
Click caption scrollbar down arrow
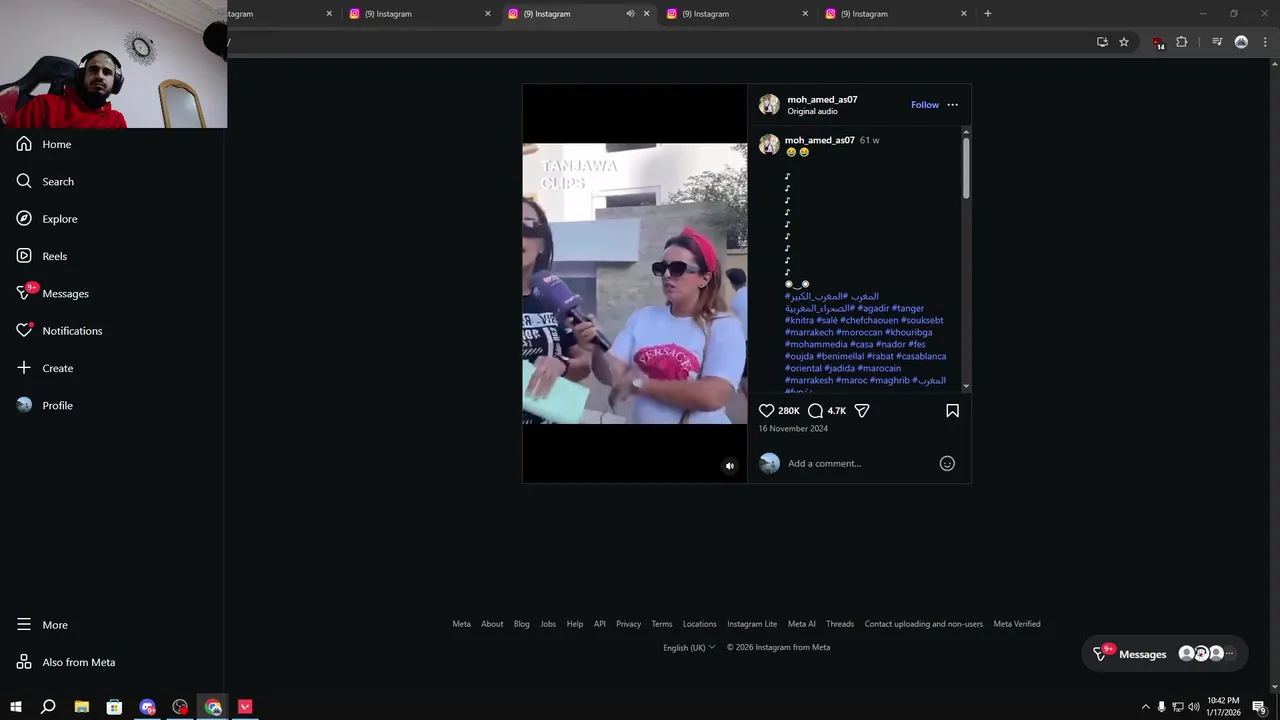(x=966, y=386)
